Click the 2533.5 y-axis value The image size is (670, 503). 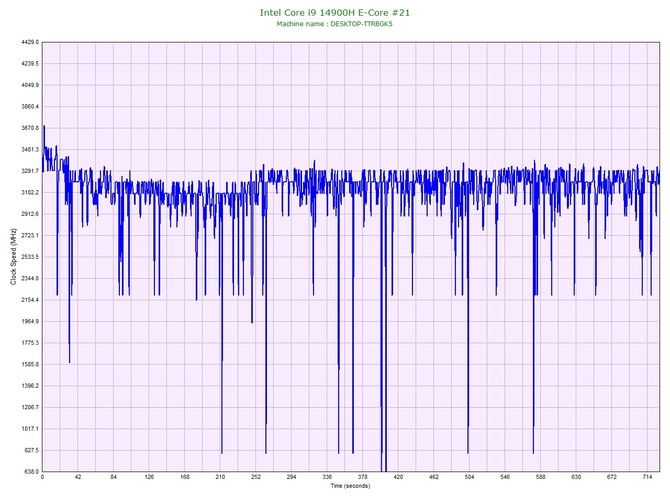(30, 257)
